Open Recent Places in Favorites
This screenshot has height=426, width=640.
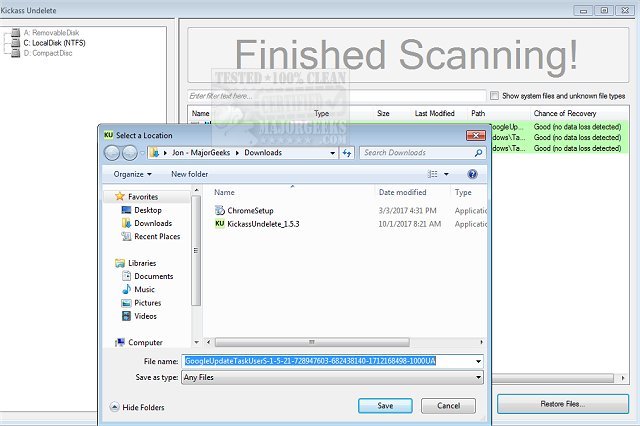[157, 236]
